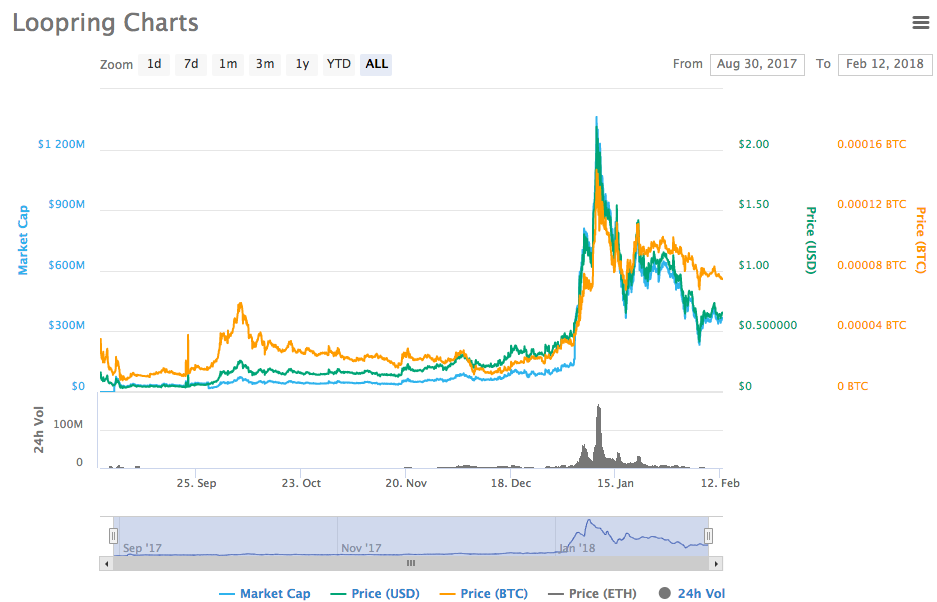The height and width of the screenshot is (602, 937).
Task: Click the navigator scrollbar right arrow
Action: (716, 564)
